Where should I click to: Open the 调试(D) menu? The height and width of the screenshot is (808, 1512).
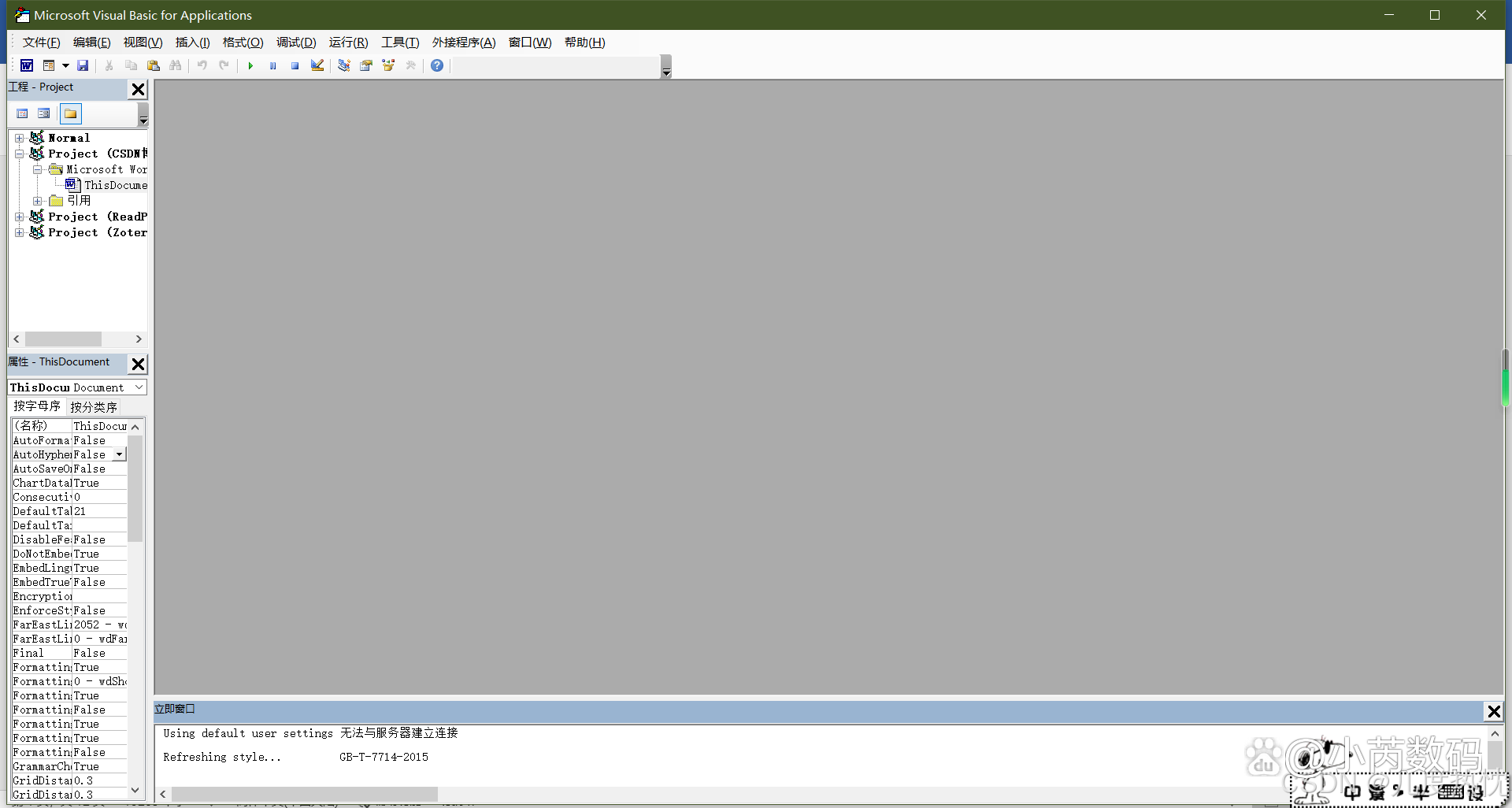[x=296, y=43]
